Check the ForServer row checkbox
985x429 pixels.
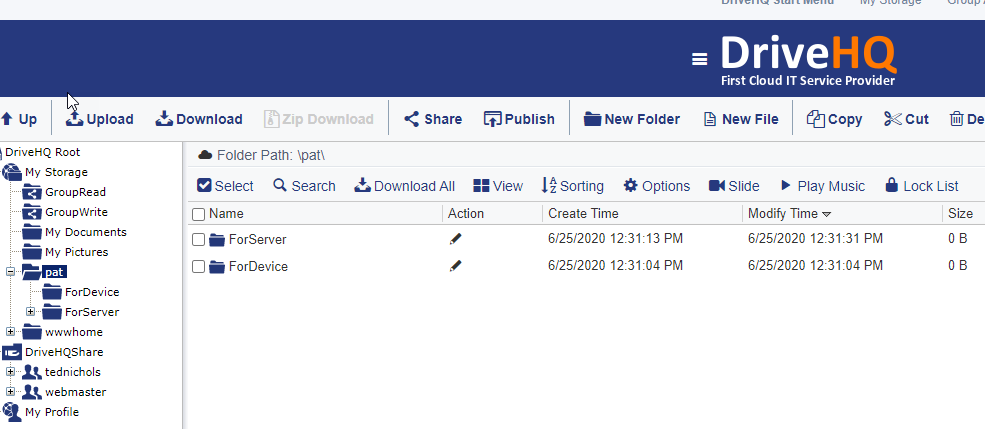[199, 239]
